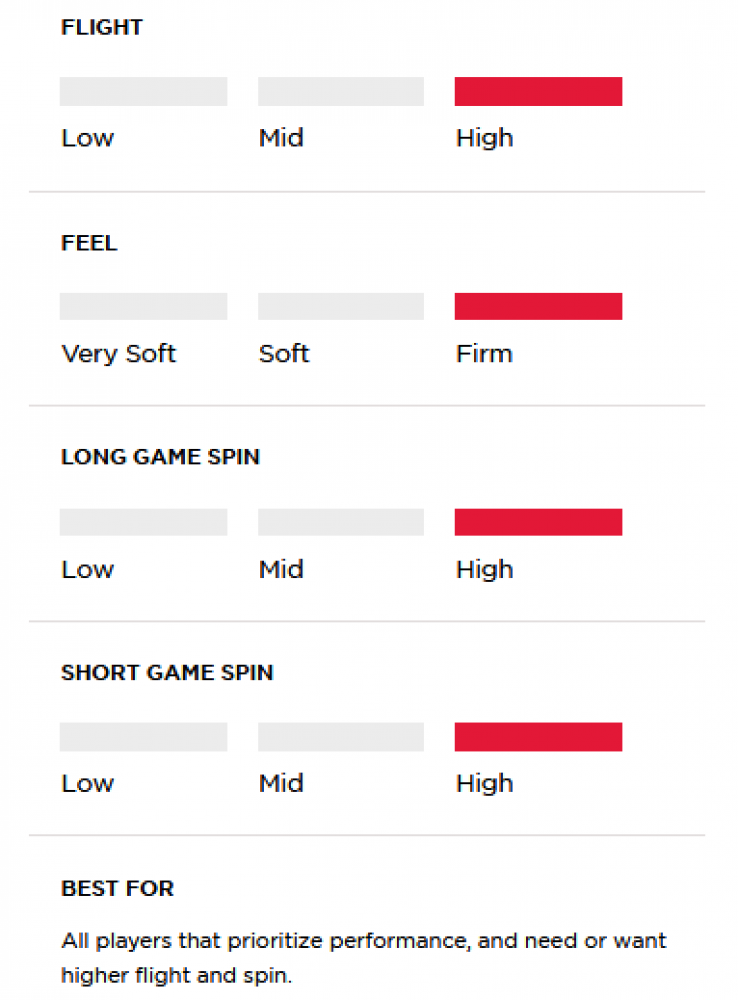Click the SHORT GAME SPIN heading
Image resolution: width=738 pixels, height=1000 pixels.
(167, 672)
